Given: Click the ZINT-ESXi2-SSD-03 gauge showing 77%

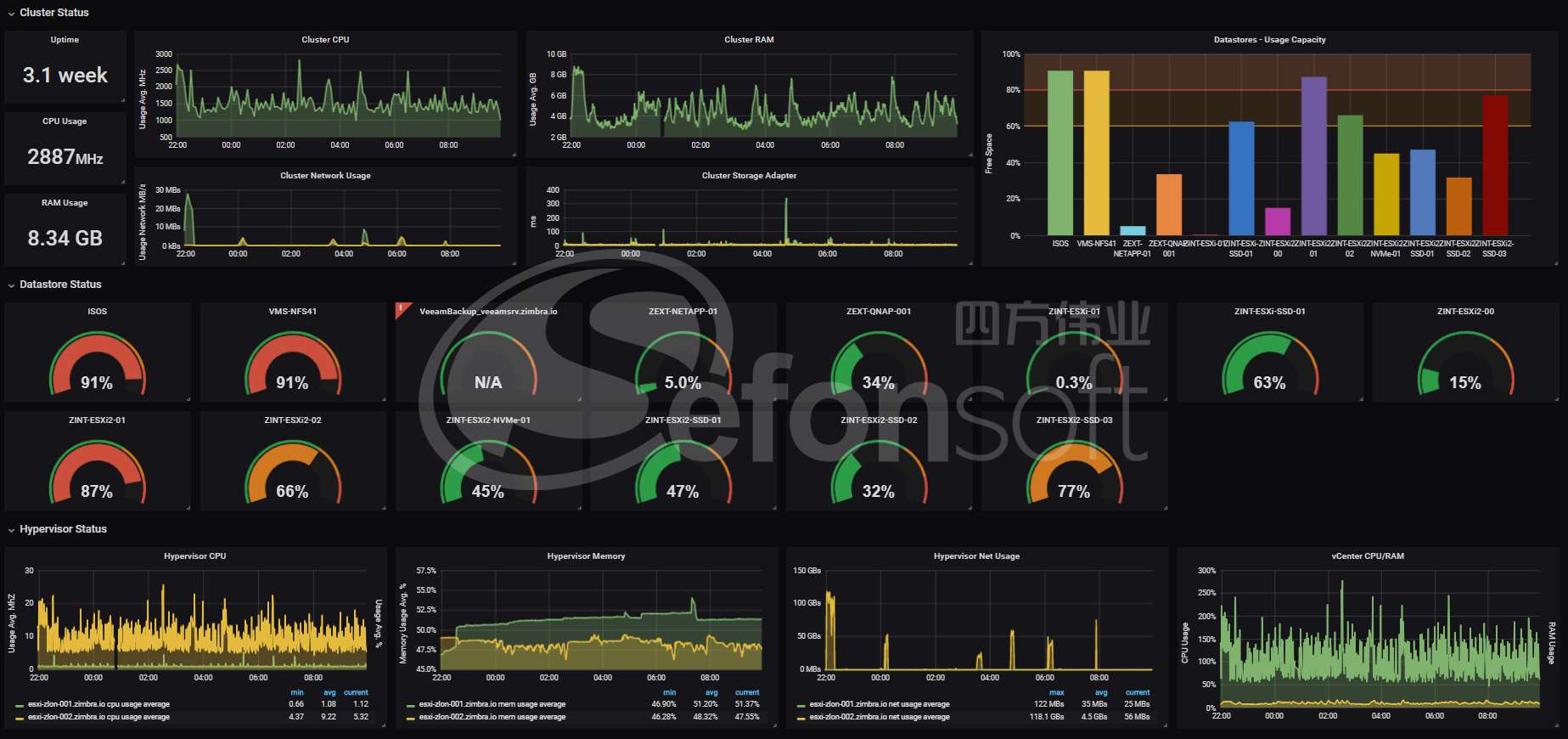Looking at the screenshot, I should click(1074, 474).
